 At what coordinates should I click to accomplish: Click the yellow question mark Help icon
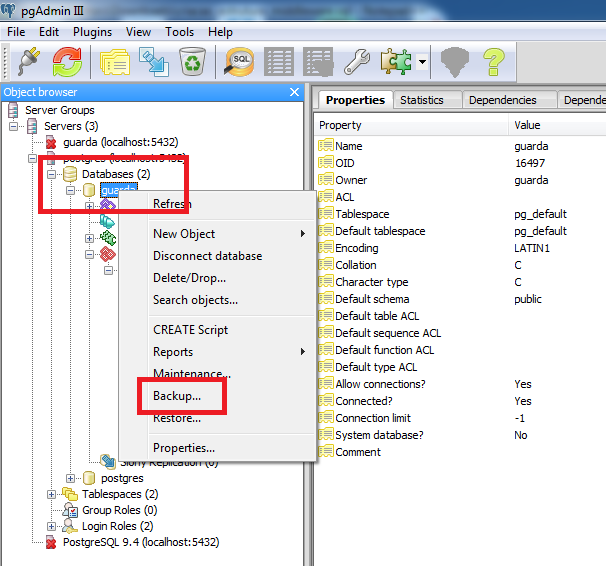494,62
